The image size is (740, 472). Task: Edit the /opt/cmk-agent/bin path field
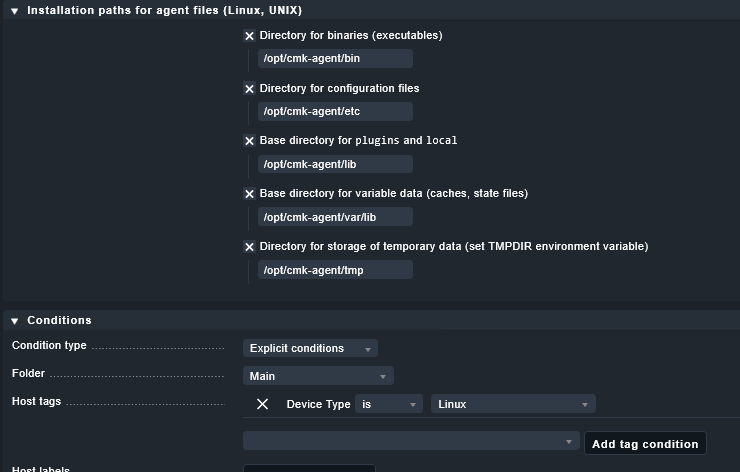(335, 59)
